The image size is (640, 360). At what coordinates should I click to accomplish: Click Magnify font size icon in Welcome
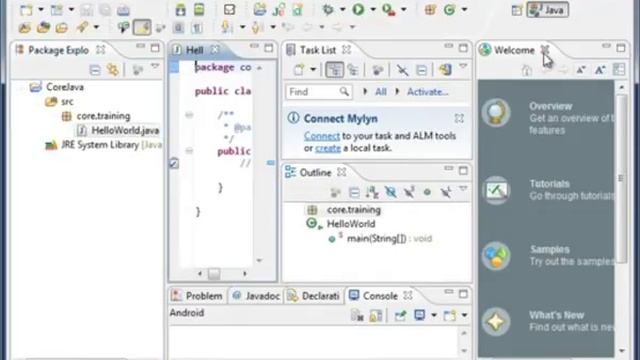tap(600, 70)
